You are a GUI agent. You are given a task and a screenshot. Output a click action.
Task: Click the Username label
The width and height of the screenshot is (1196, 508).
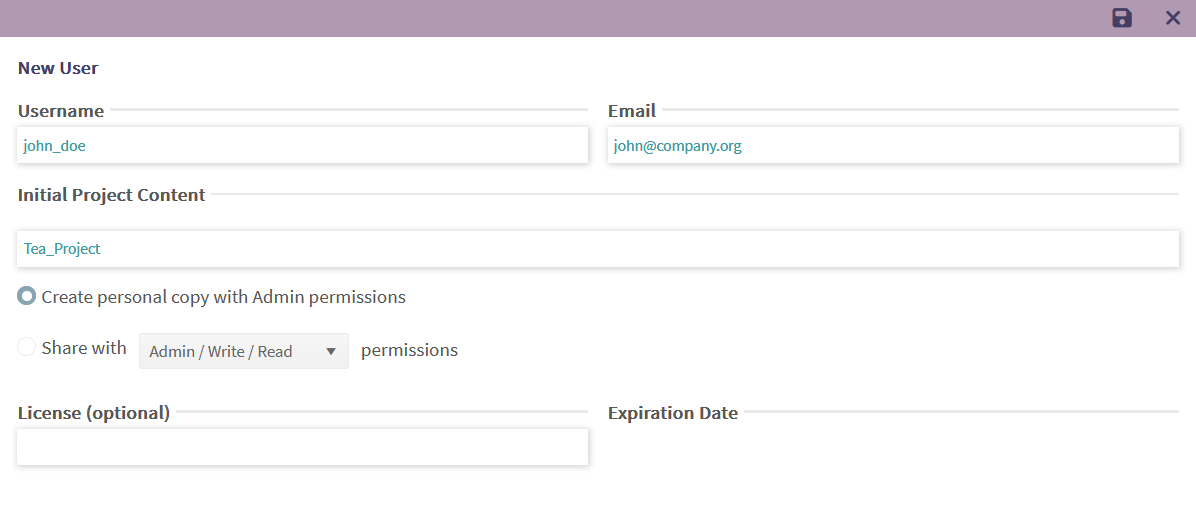coord(61,111)
